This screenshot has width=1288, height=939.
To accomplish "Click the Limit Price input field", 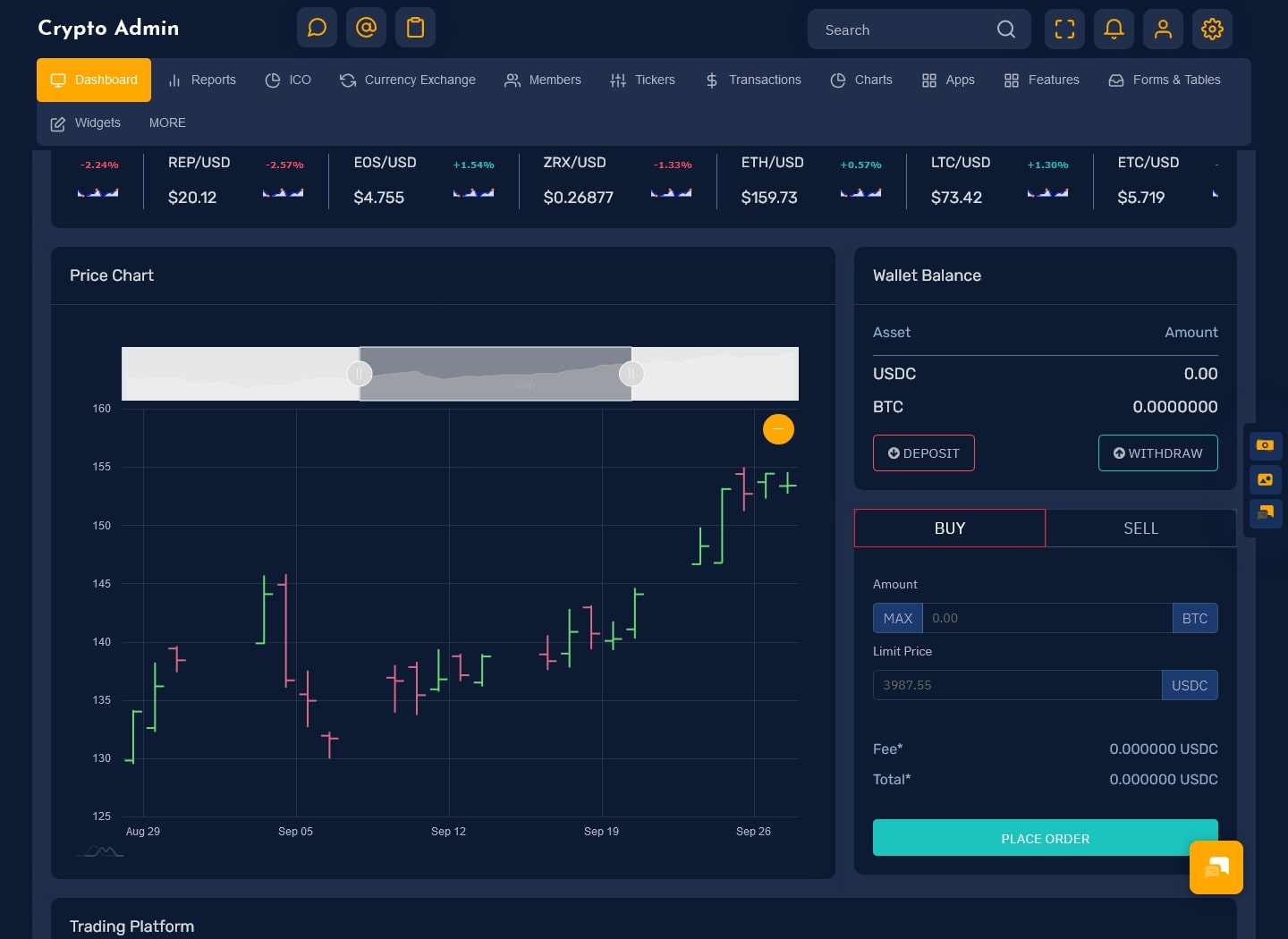I will pos(1017,685).
